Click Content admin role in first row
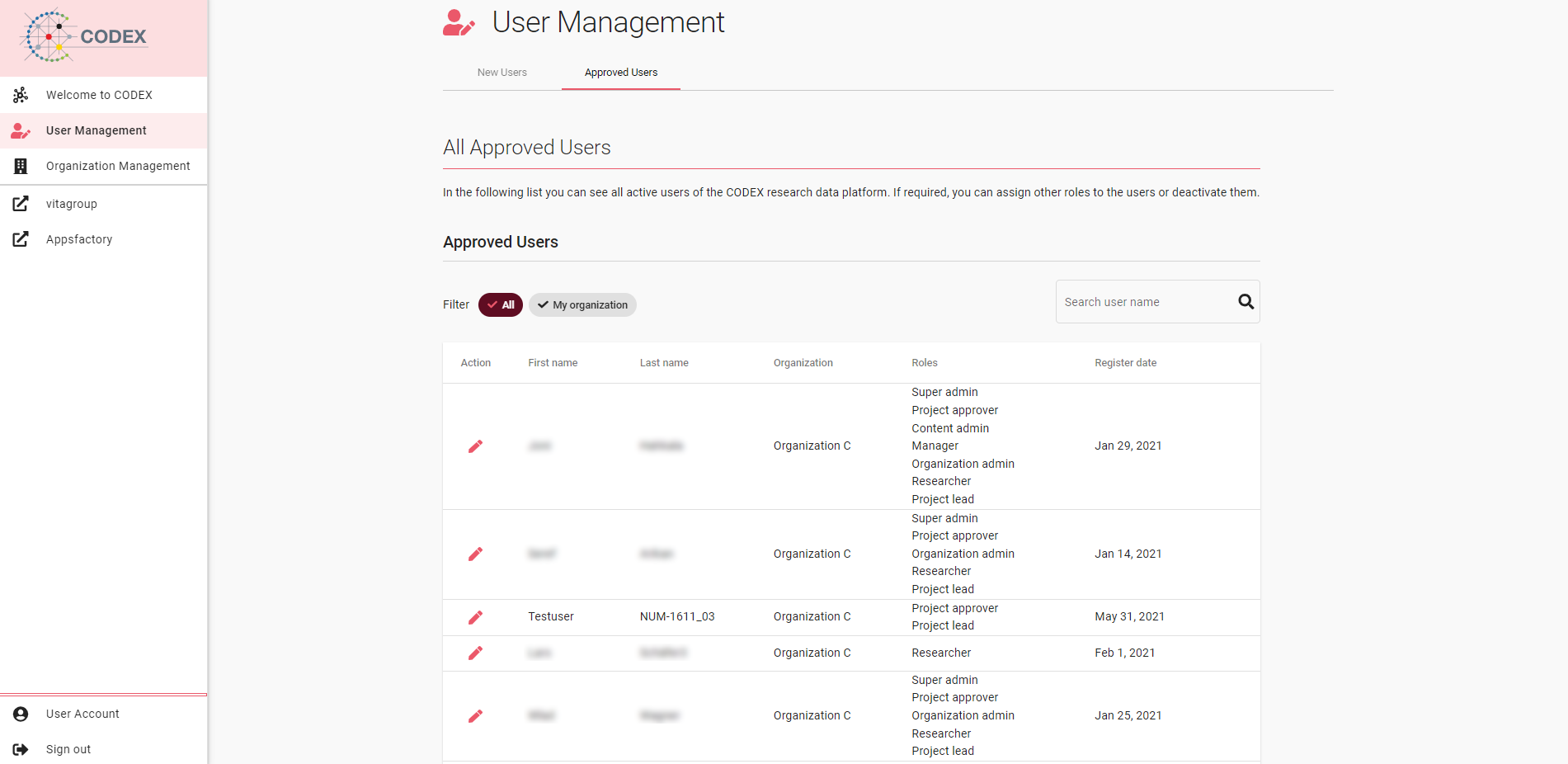 (950, 428)
